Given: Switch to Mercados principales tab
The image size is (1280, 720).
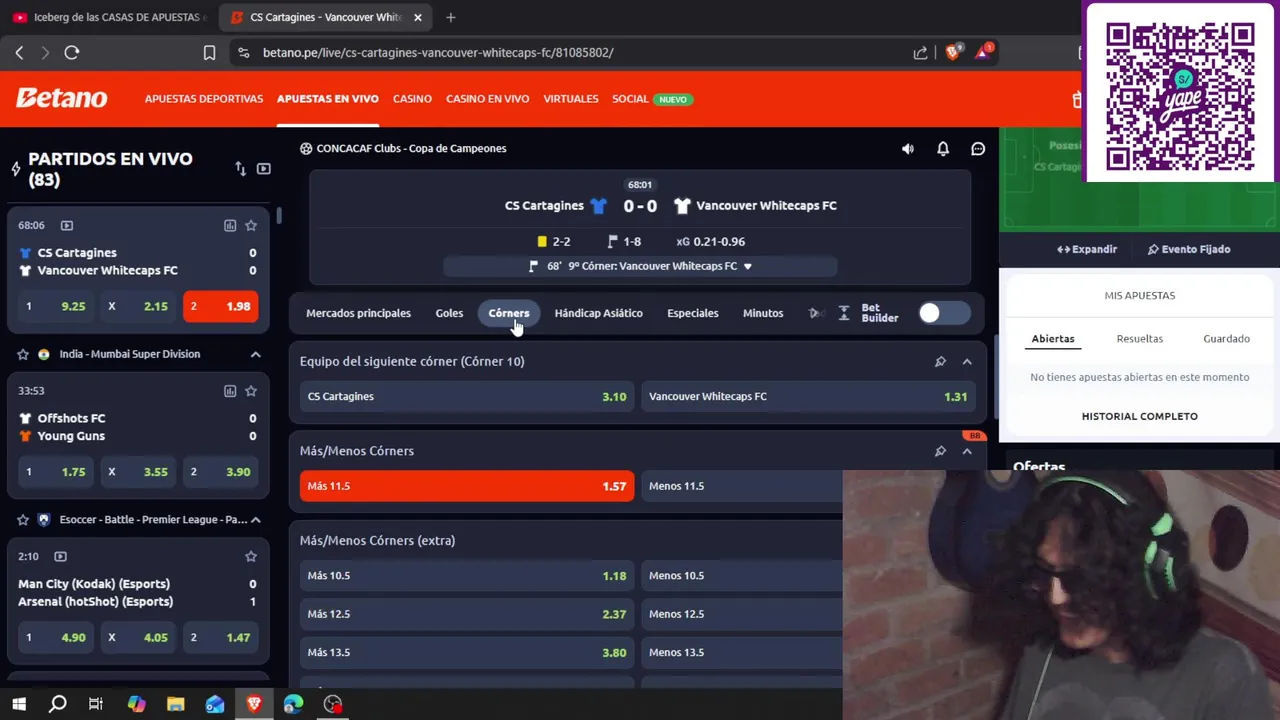Looking at the screenshot, I should click(x=358, y=313).
